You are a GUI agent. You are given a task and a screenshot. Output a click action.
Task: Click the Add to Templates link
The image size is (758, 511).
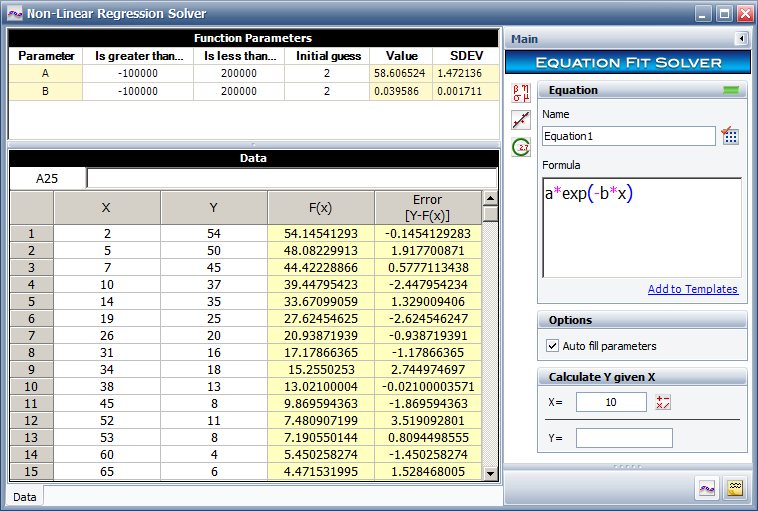(x=693, y=289)
